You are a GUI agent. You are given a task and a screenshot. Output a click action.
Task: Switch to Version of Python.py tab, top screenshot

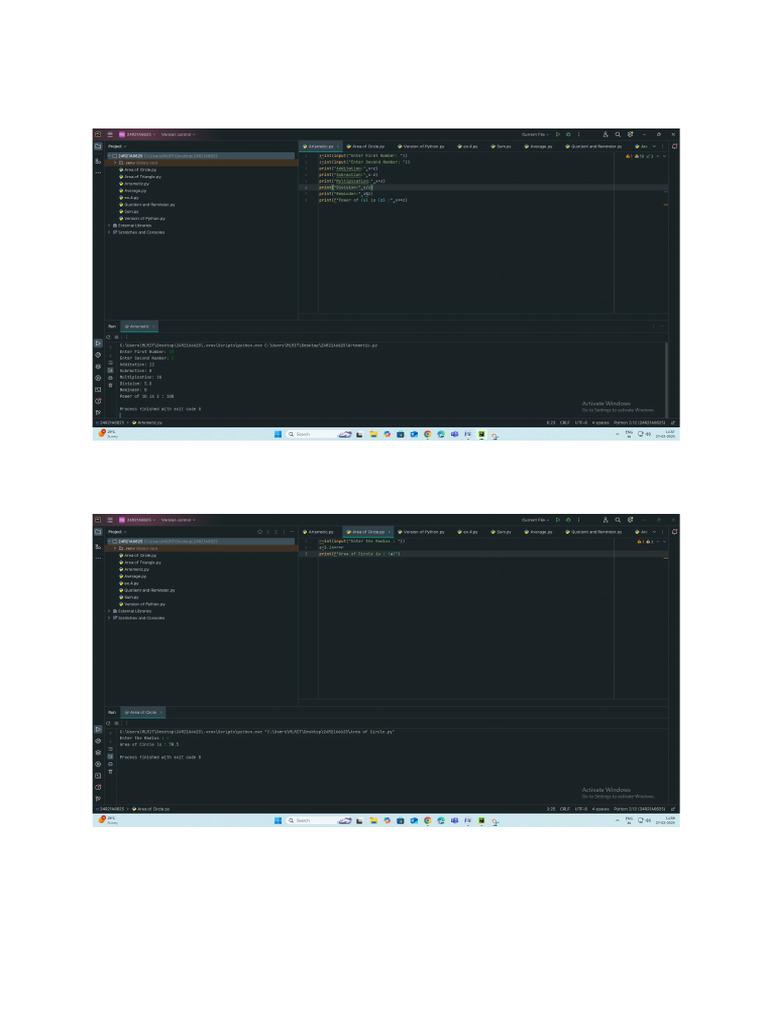[x=421, y=146]
